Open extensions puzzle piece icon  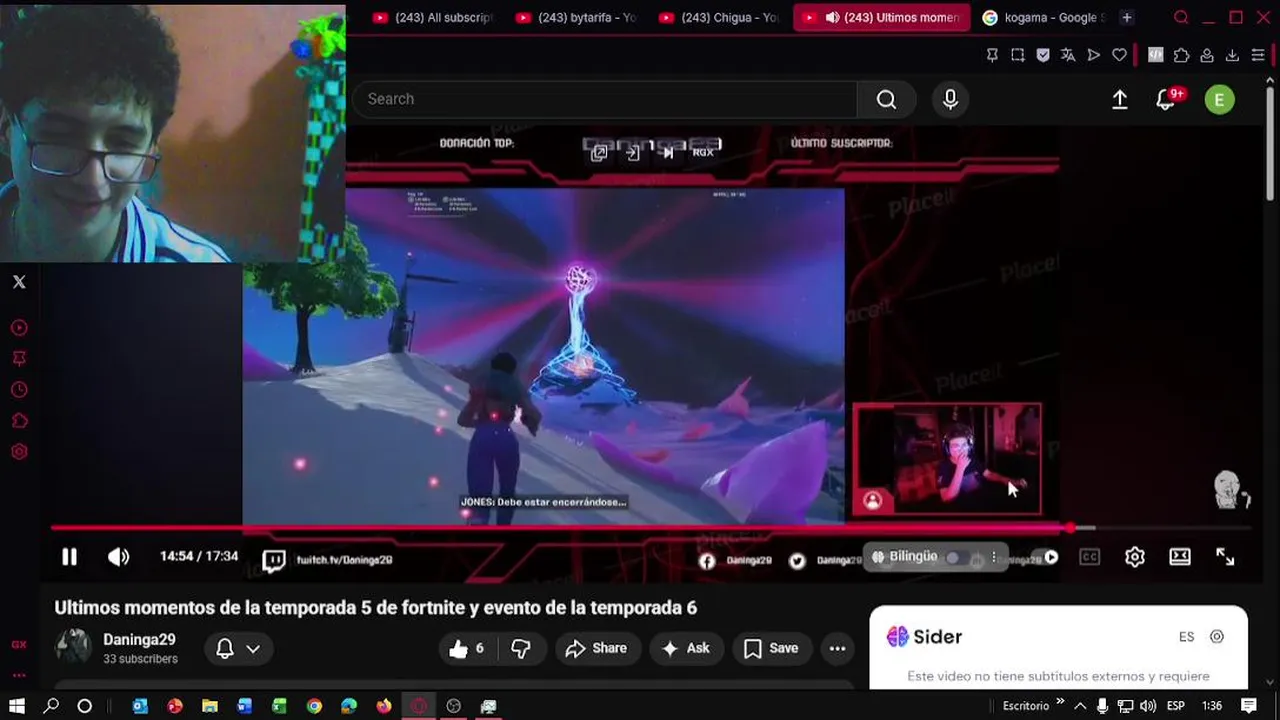pos(1181,55)
